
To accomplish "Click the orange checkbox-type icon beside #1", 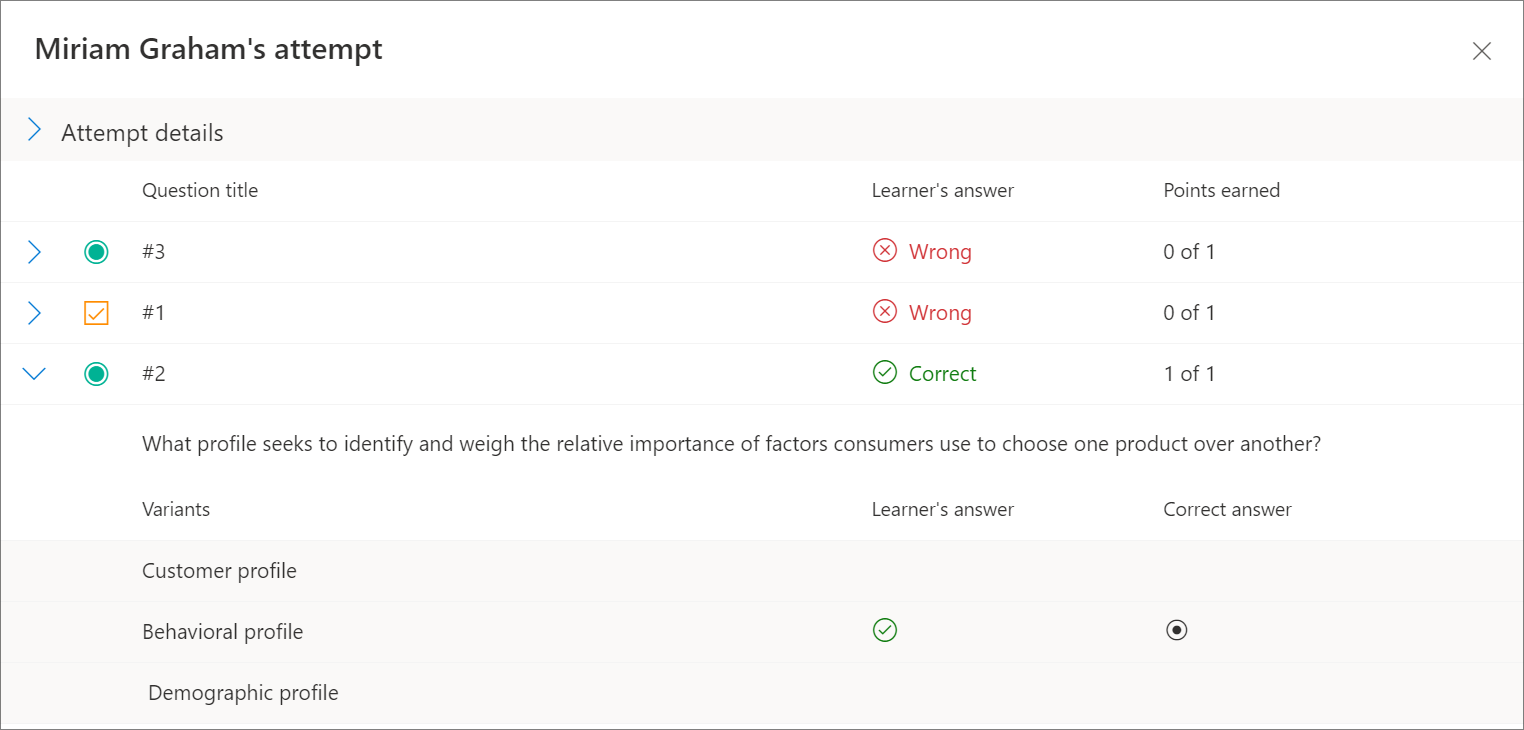I will click(x=96, y=313).
